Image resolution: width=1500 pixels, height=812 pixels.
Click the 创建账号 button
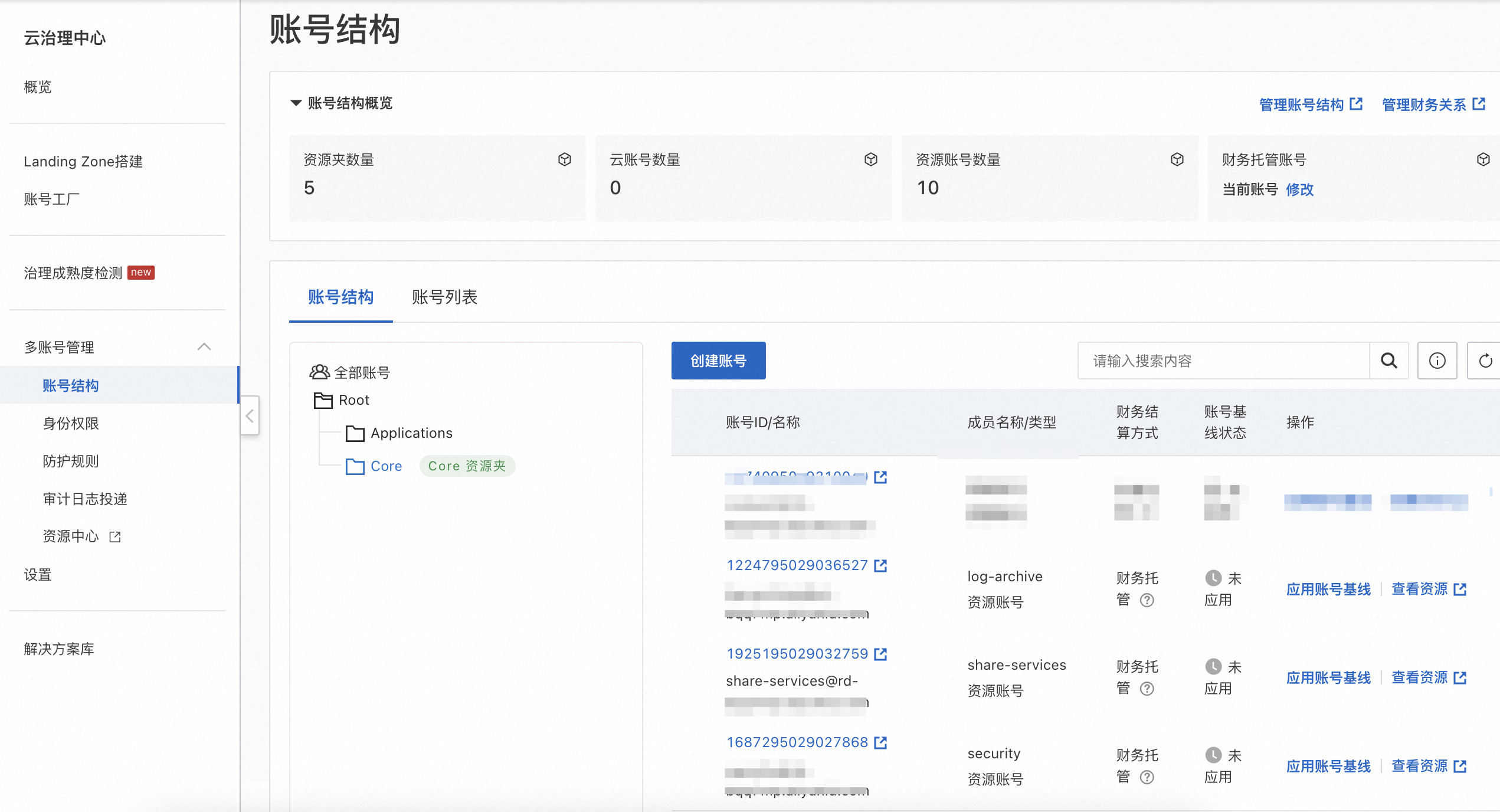click(x=718, y=361)
